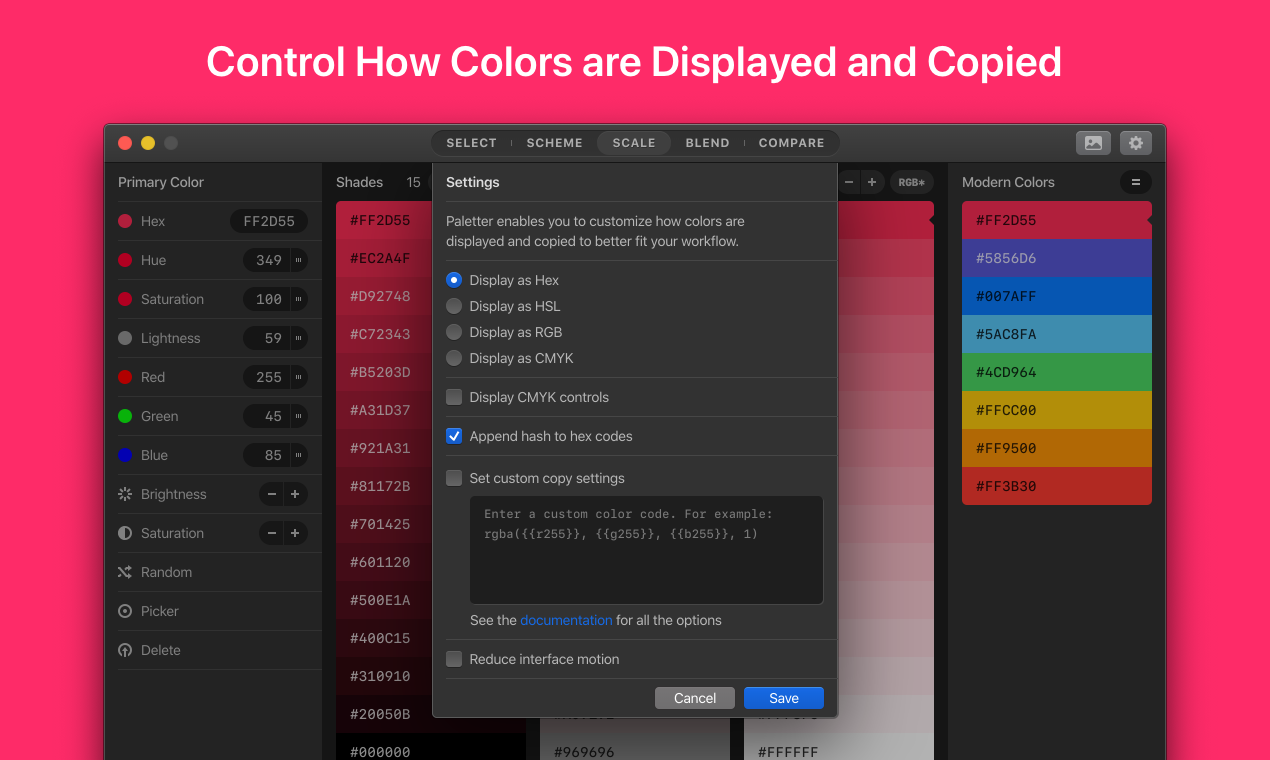This screenshot has width=1270, height=760.
Task: Click minus button next to RGB* pill
Action: (x=849, y=182)
